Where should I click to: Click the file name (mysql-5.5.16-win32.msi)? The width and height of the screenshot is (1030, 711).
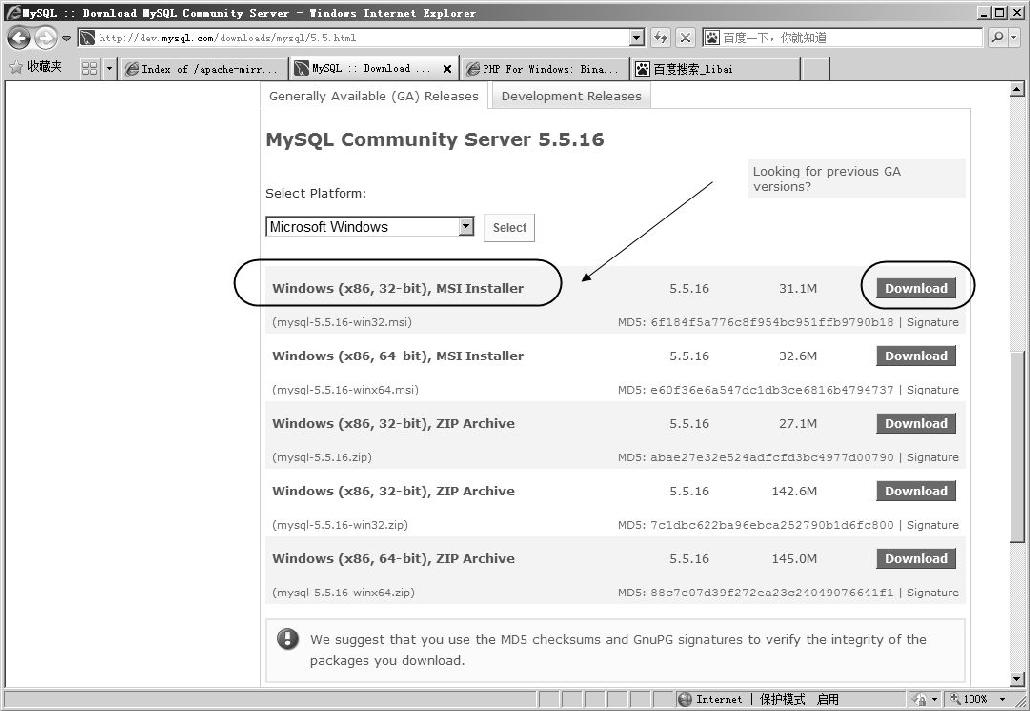tap(342, 322)
